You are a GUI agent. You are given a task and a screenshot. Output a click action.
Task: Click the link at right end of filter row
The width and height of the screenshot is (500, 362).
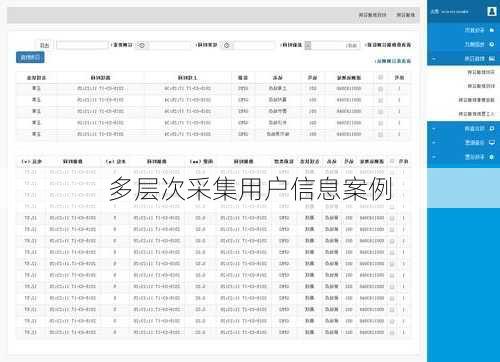[388, 45]
